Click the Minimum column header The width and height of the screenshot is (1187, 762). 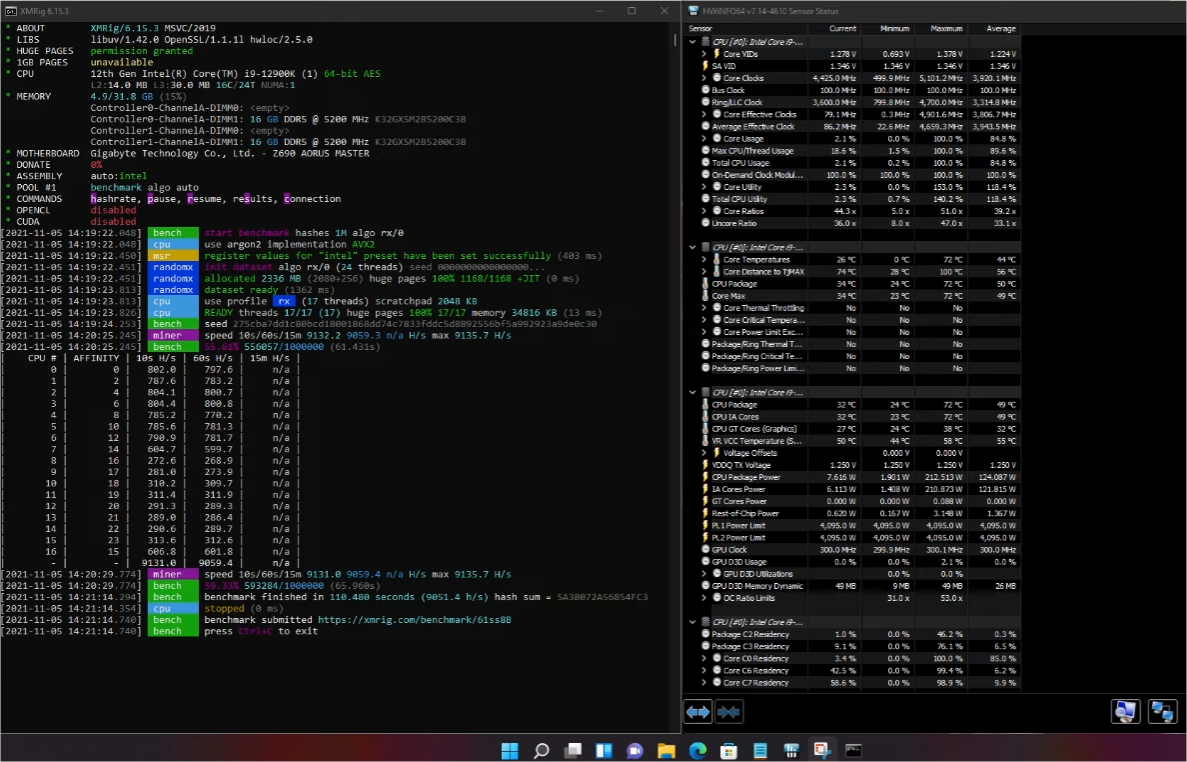(886, 29)
